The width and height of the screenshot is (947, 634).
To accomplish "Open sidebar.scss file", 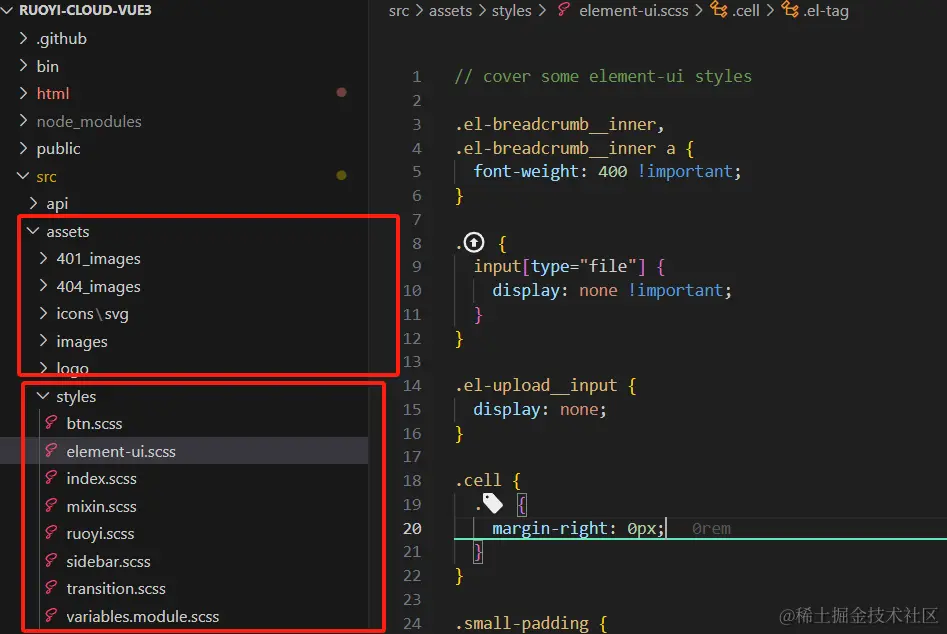I will (x=108, y=562).
